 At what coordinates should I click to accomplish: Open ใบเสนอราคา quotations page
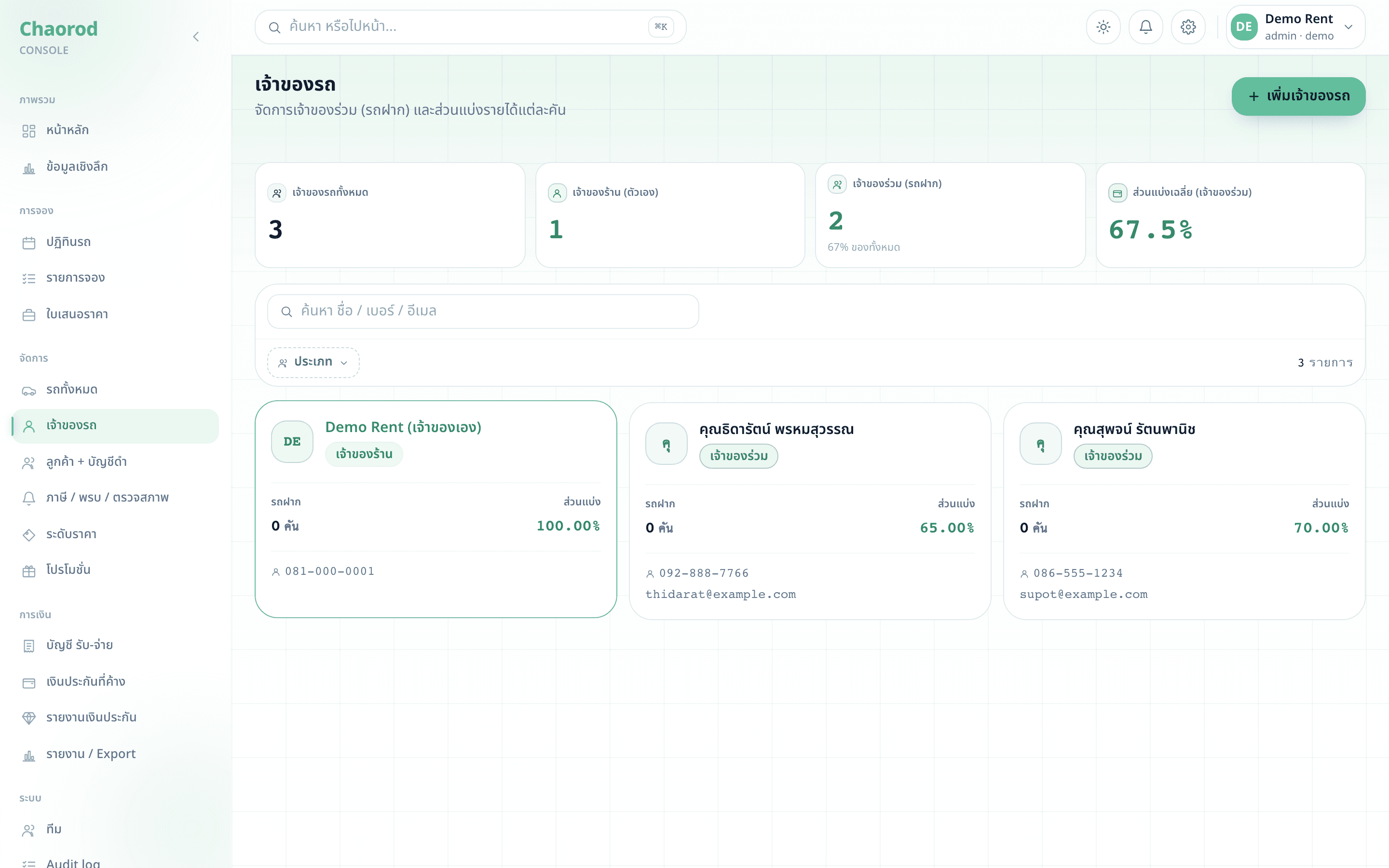point(115,314)
